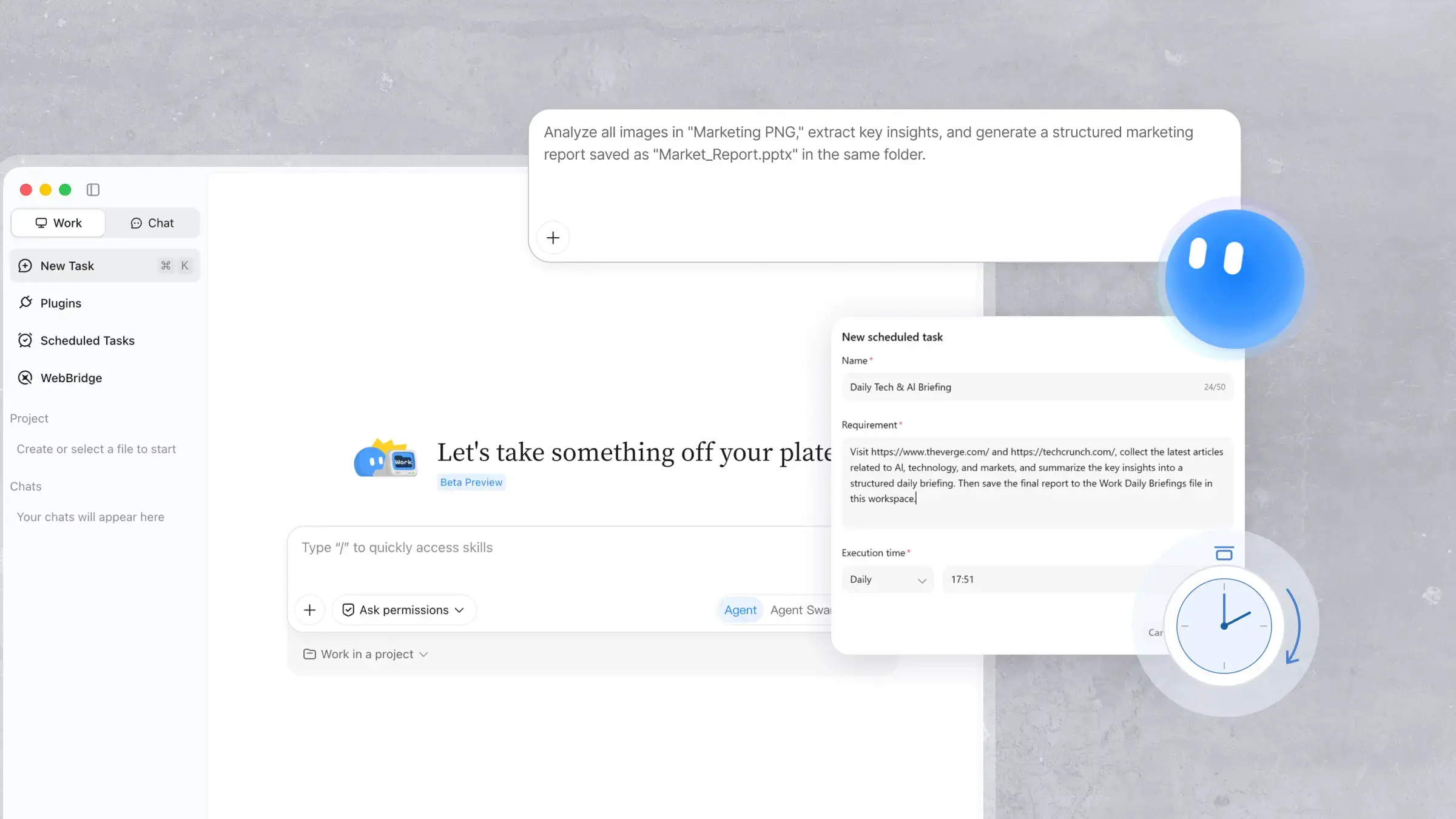Image resolution: width=1456 pixels, height=819 pixels.
Task: Click the plus attach button below skills input
Action: 309,610
